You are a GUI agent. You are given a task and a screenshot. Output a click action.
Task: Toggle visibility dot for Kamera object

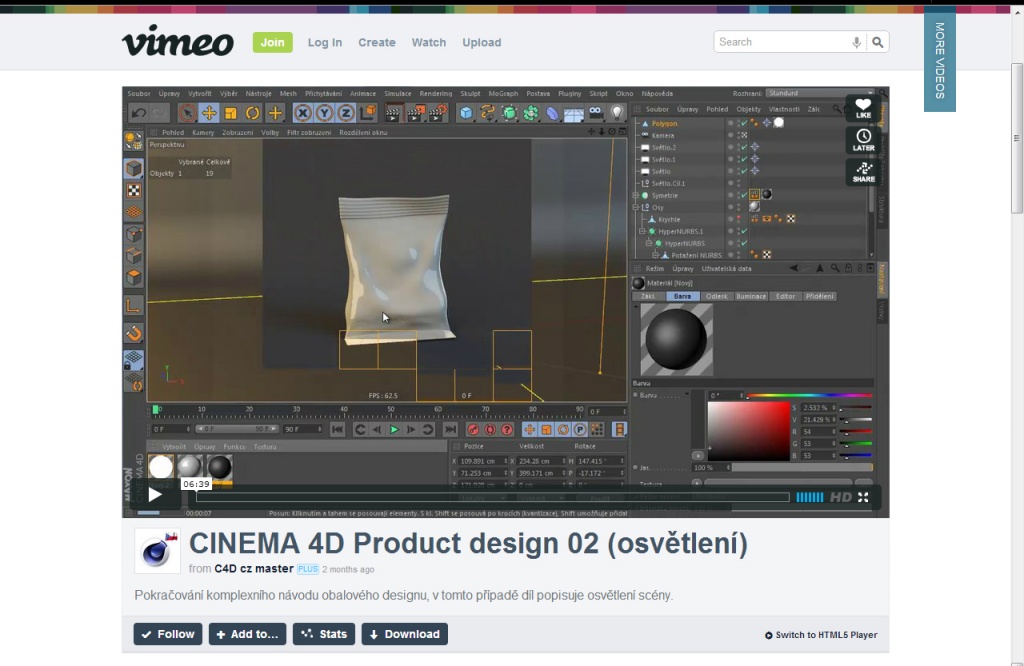pos(730,135)
